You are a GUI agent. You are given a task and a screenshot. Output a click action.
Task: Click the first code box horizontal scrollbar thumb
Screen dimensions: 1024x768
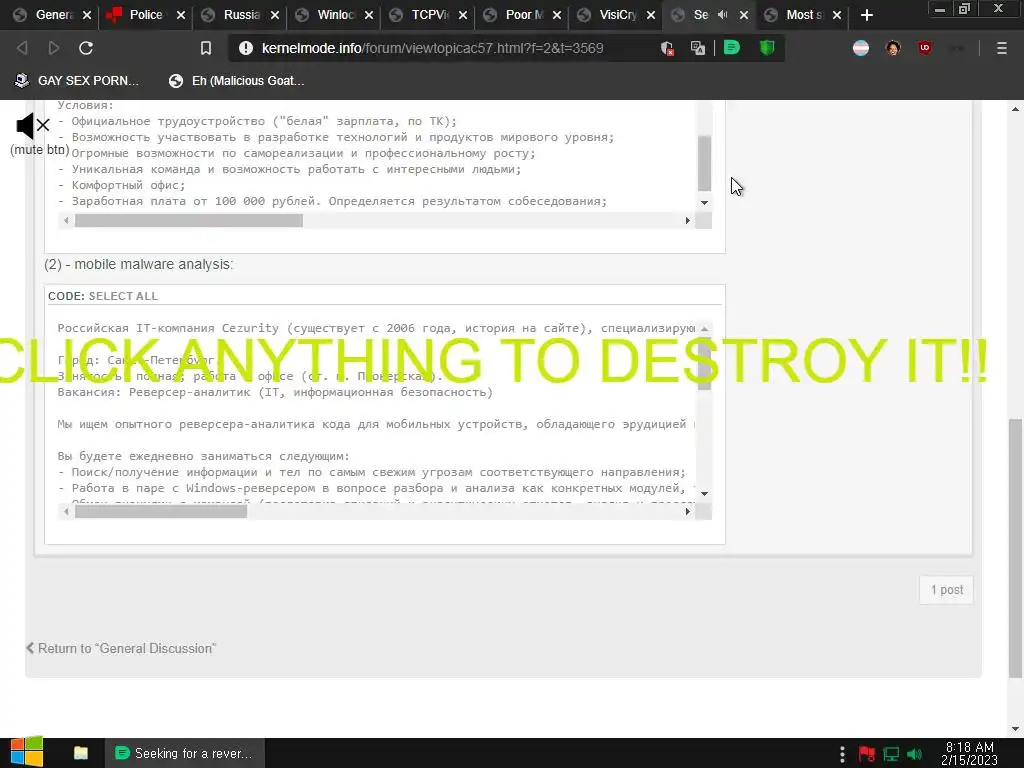pos(189,221)
